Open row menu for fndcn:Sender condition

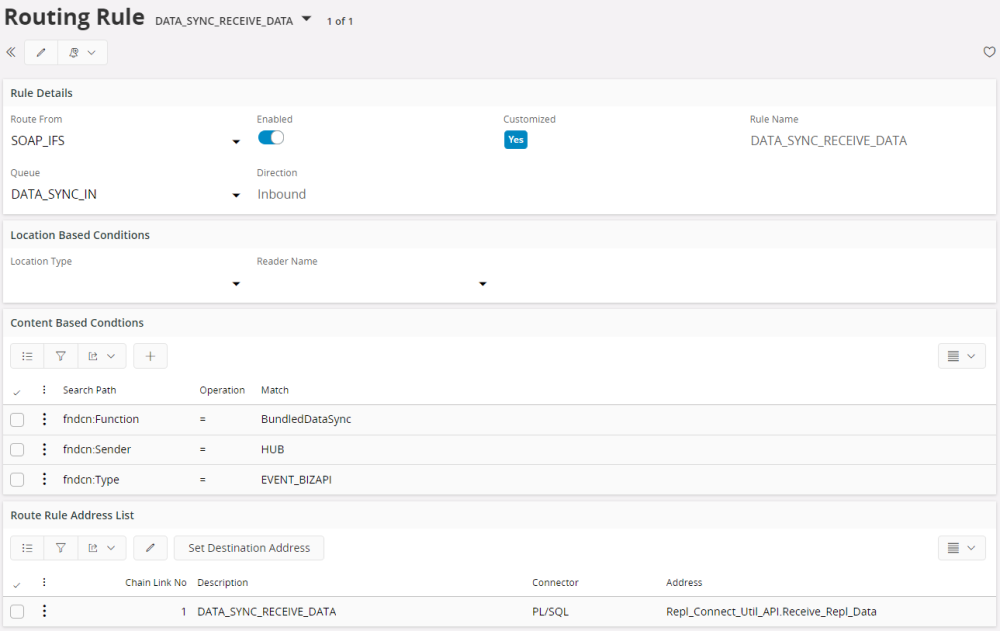44,450
